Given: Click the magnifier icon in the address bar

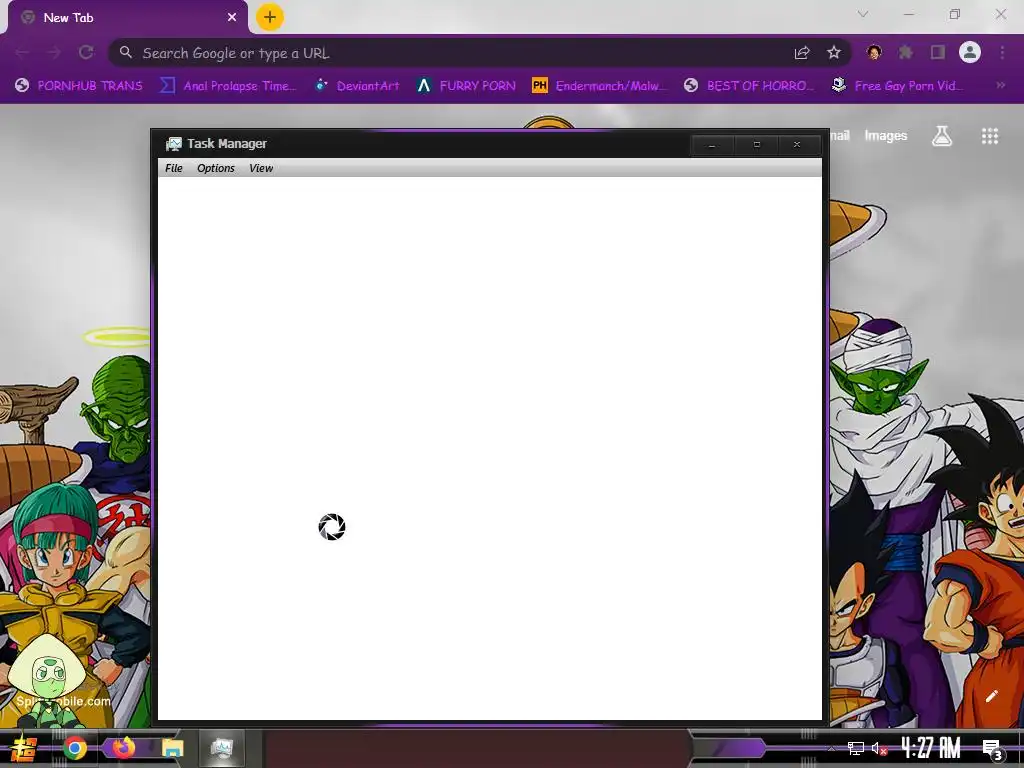Looking at the screenshot, I should (126, 52).
